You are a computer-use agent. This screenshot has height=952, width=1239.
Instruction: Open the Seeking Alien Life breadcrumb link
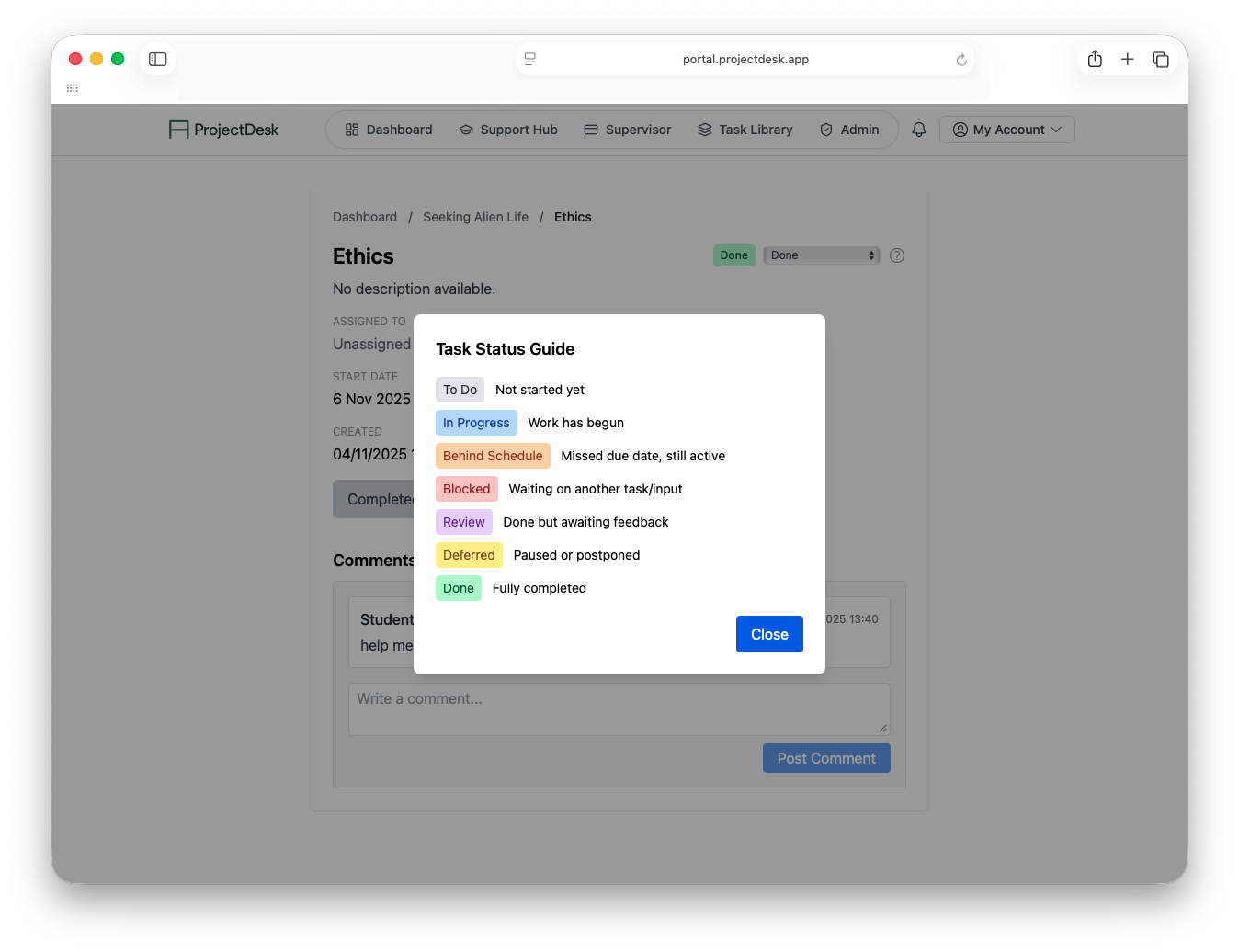[475, 217]
